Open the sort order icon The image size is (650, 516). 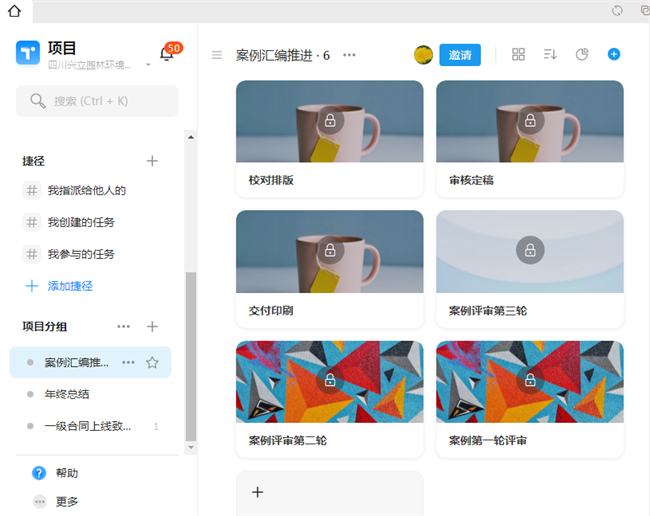click(x=550, y=54)
